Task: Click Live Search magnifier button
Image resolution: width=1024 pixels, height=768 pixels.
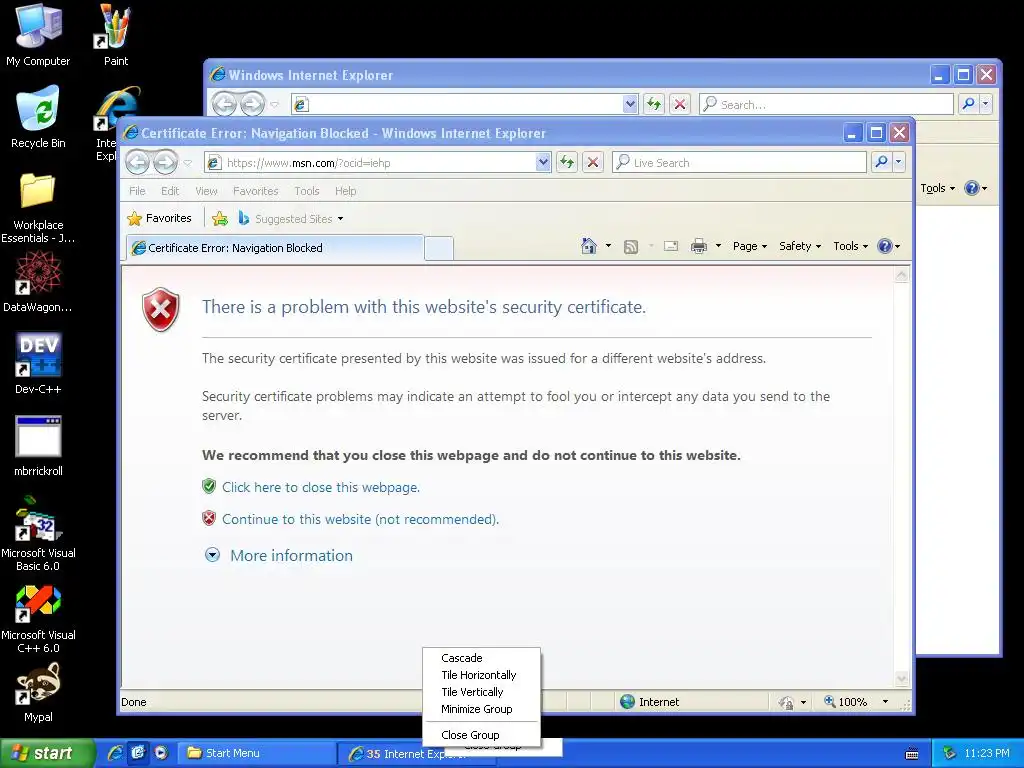Action: [881, 162]
